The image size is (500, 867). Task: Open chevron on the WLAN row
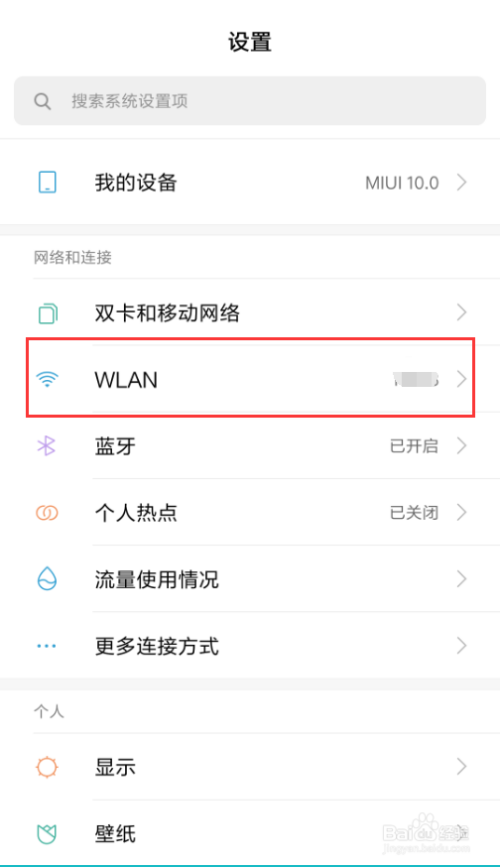click(x=462, y=379)
